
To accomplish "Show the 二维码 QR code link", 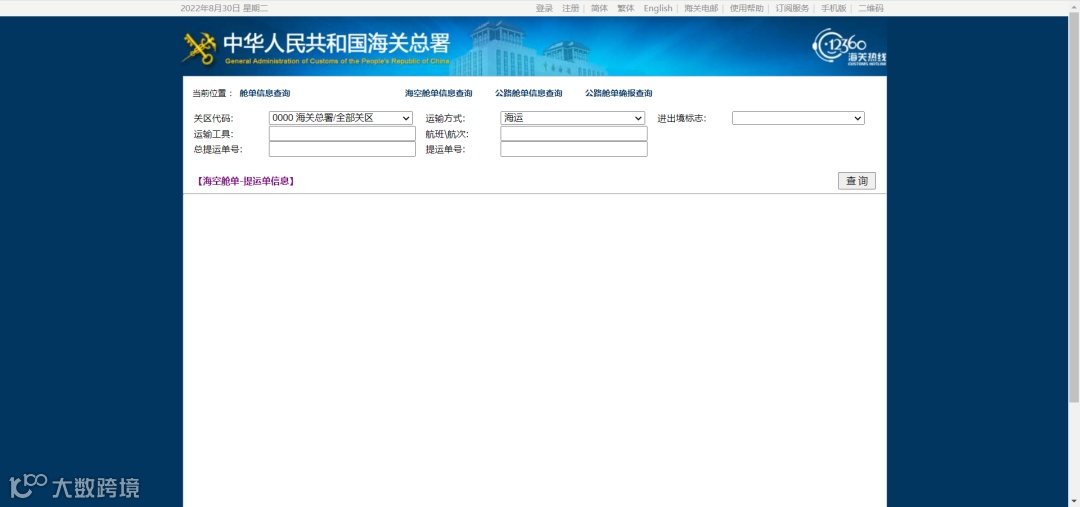I will pyautogui.click(x=871, y=8).
